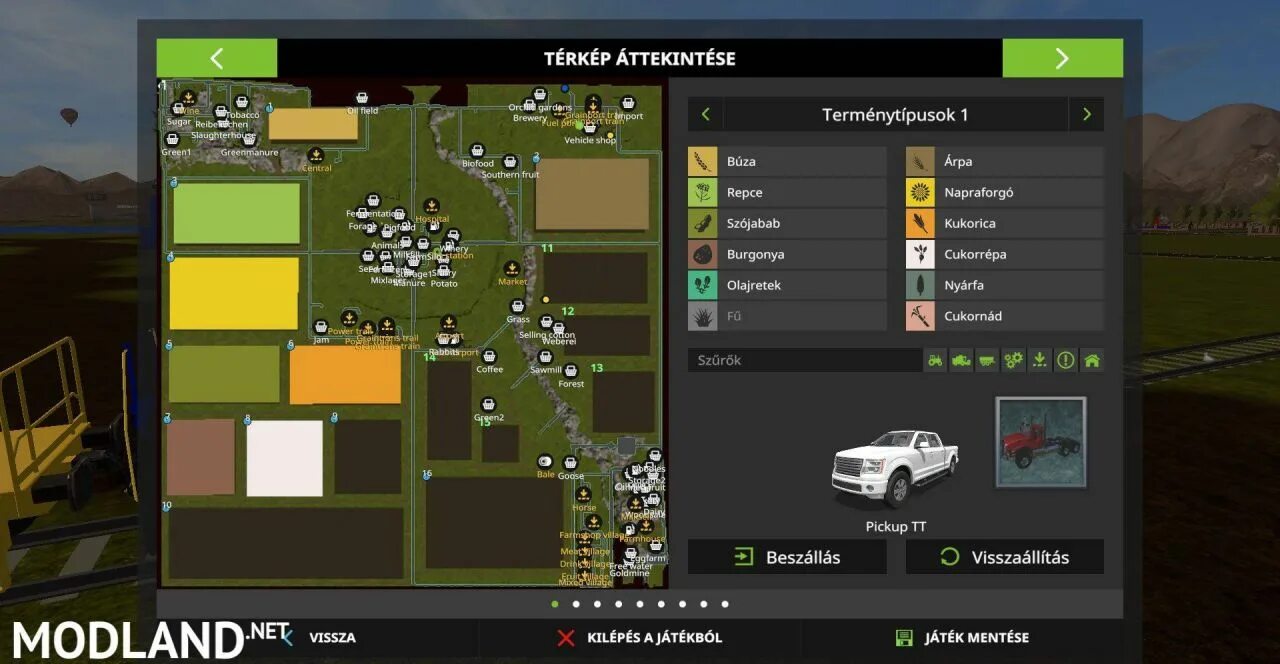Open previous menu page with left arrow
Viewport: 1280px width, 664px height.
[x=217, y=58]
